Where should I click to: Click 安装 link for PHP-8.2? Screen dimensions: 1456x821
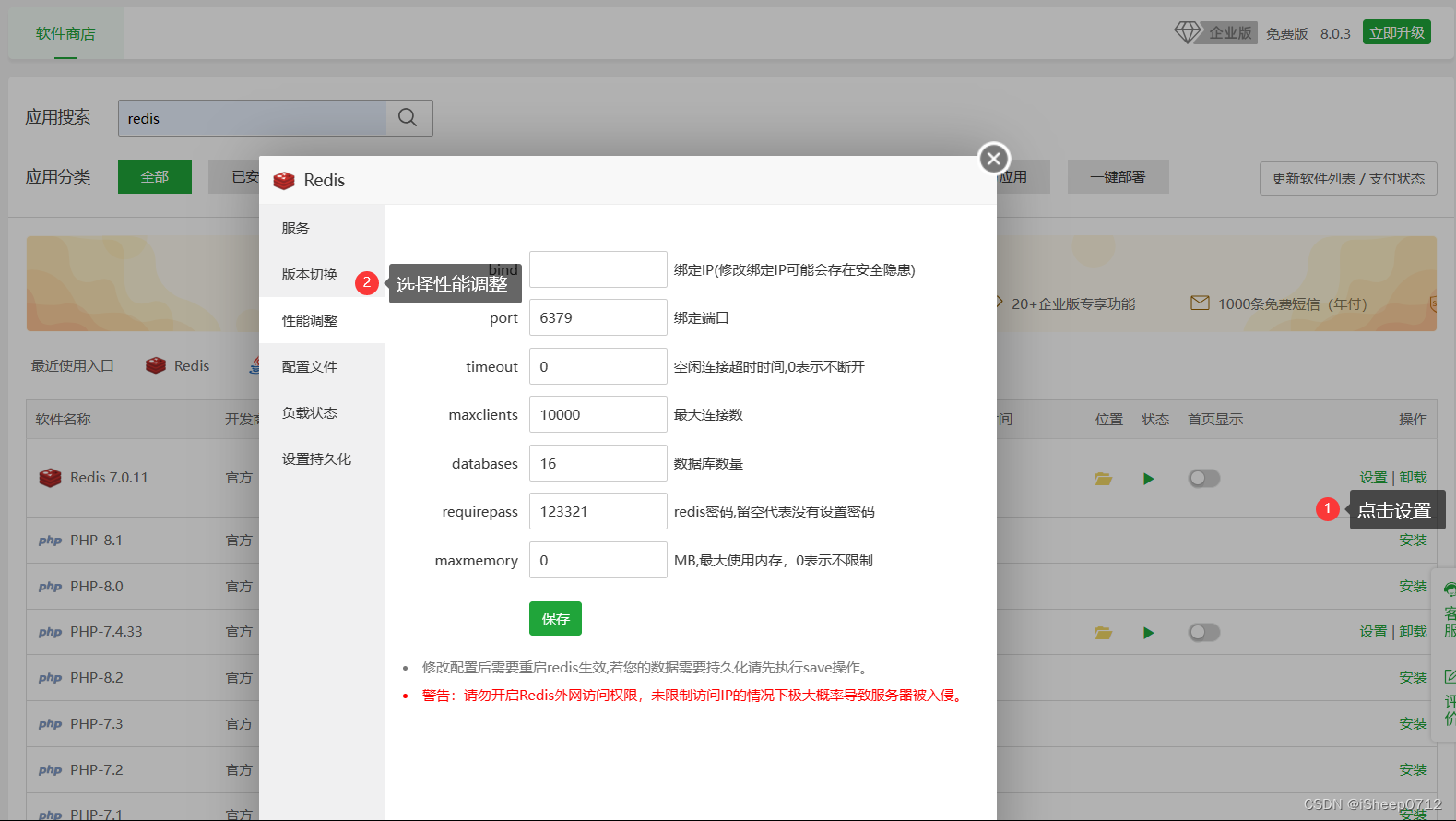[1413, 678]
